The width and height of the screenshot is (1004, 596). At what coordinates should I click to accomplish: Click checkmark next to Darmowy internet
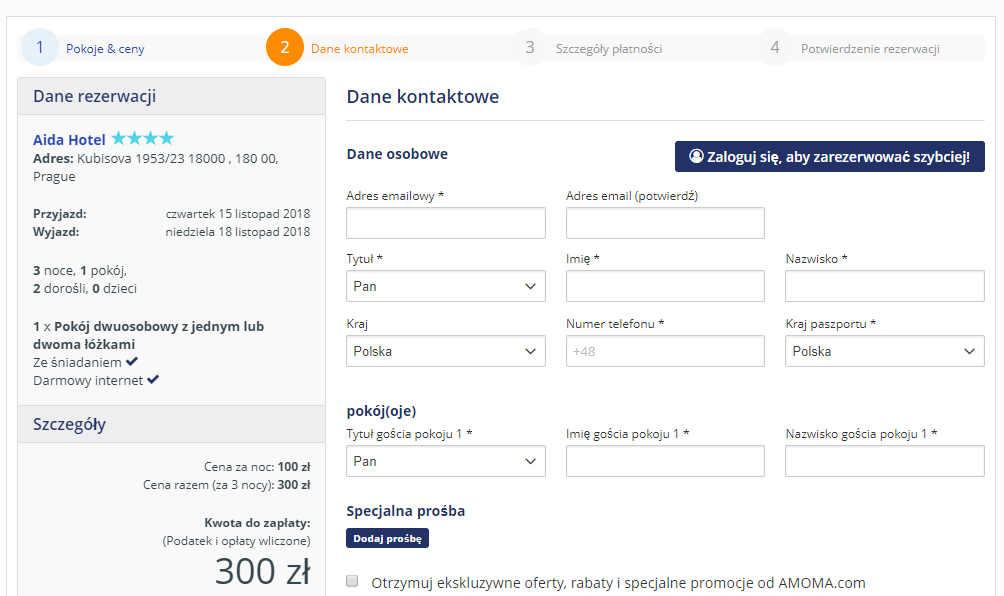click(x=153, y=380)
